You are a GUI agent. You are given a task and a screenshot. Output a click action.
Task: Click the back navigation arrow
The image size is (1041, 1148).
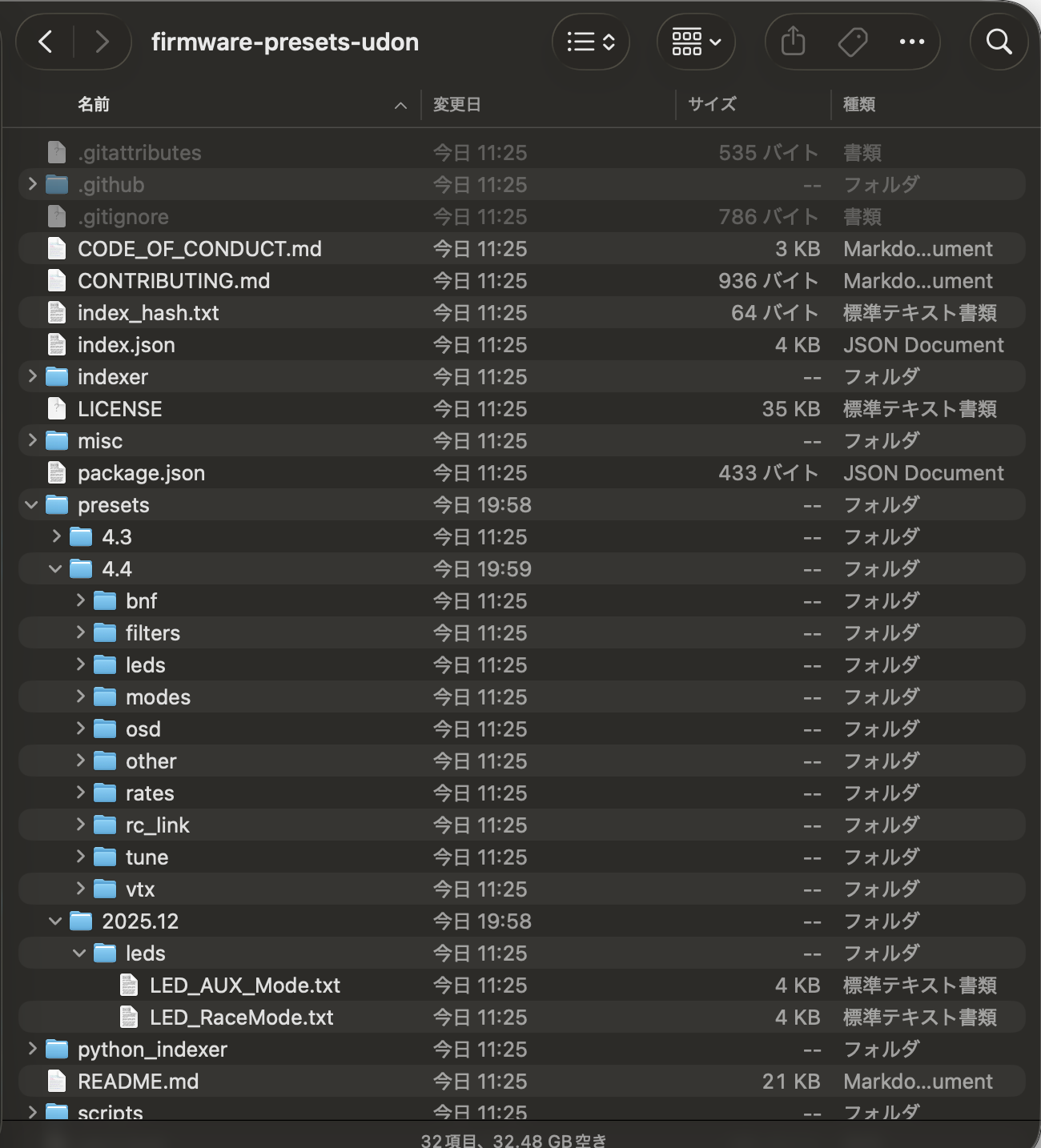coord(46,42)
